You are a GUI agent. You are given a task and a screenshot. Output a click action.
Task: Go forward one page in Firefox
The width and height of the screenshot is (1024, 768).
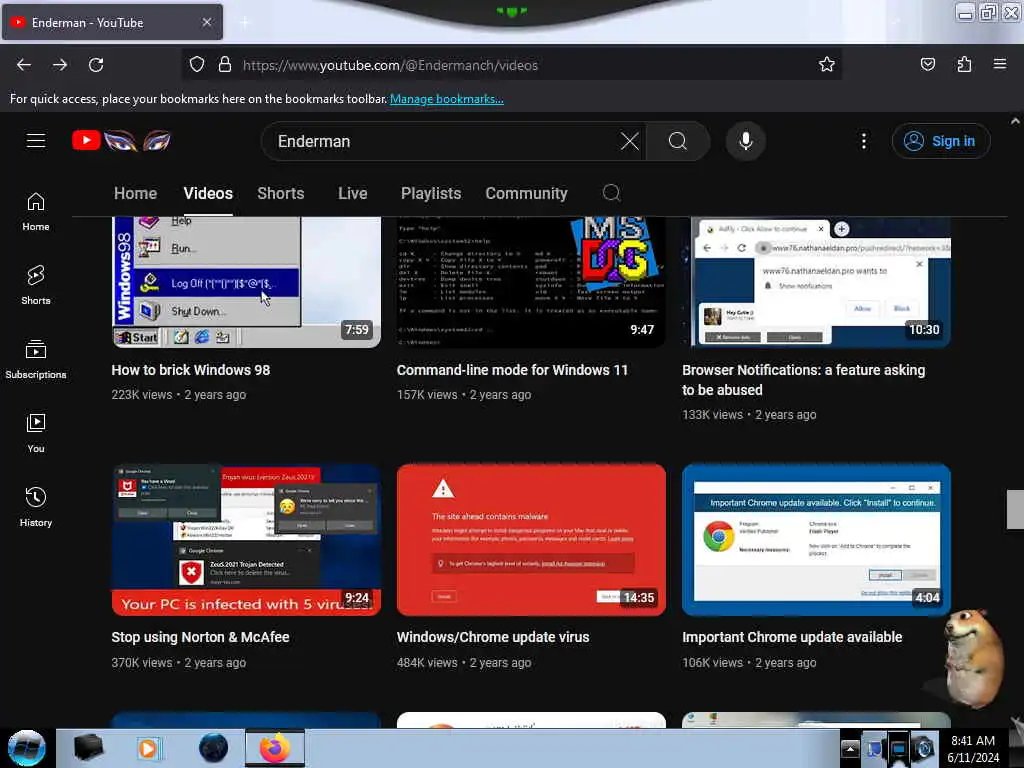(60, 65)
